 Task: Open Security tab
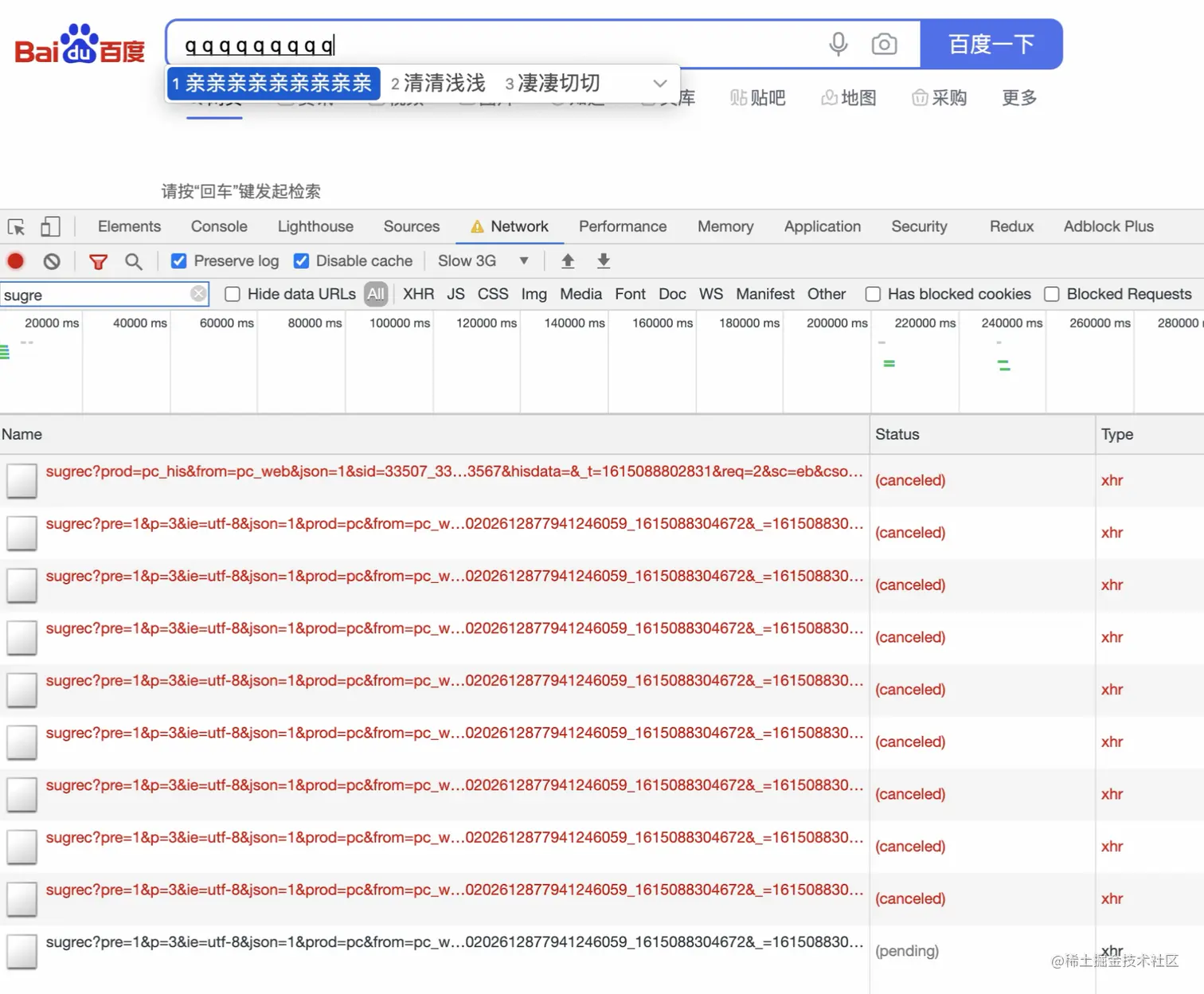[919, 226]
